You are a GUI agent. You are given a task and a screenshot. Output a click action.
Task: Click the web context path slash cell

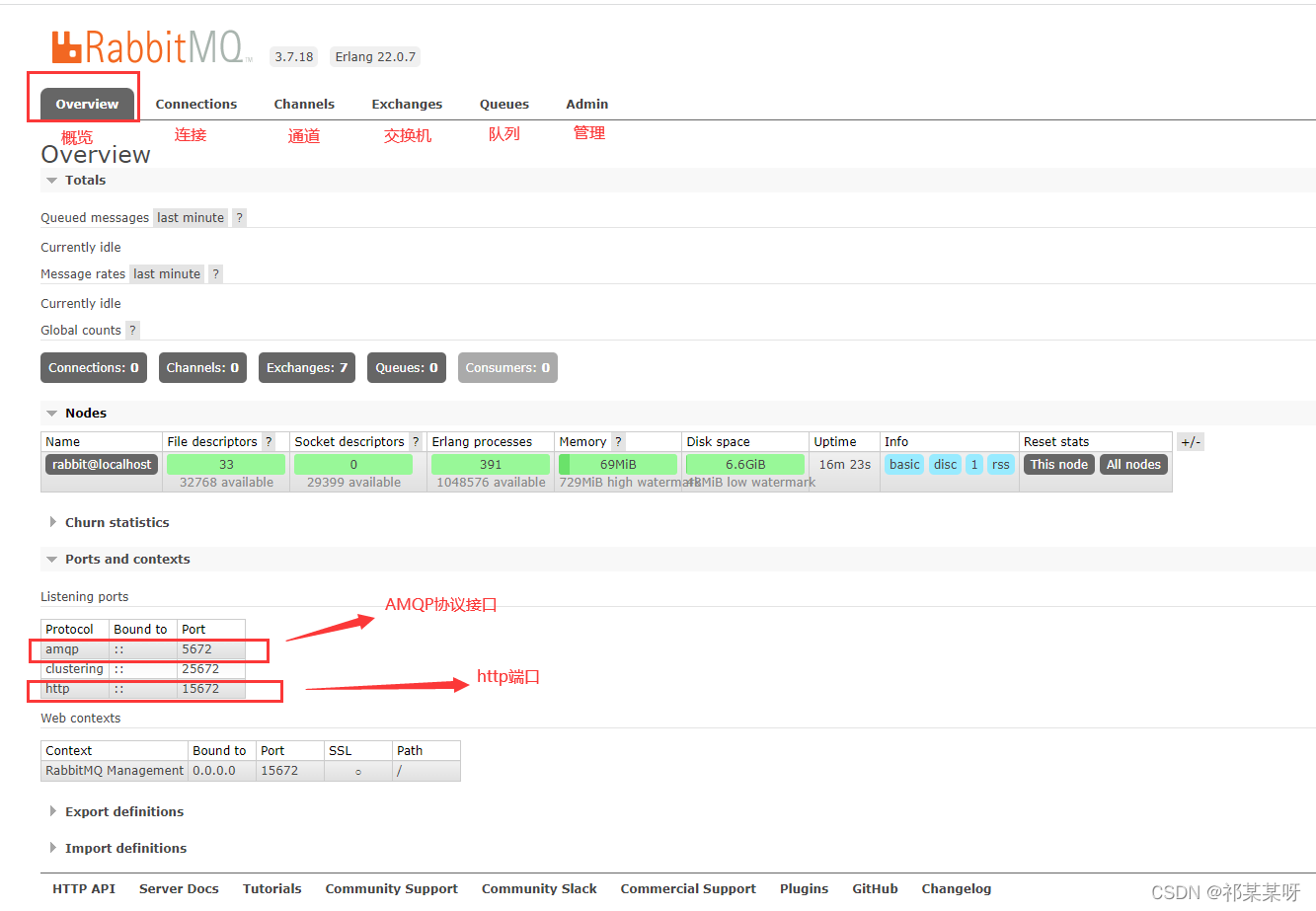click(426, 771)
